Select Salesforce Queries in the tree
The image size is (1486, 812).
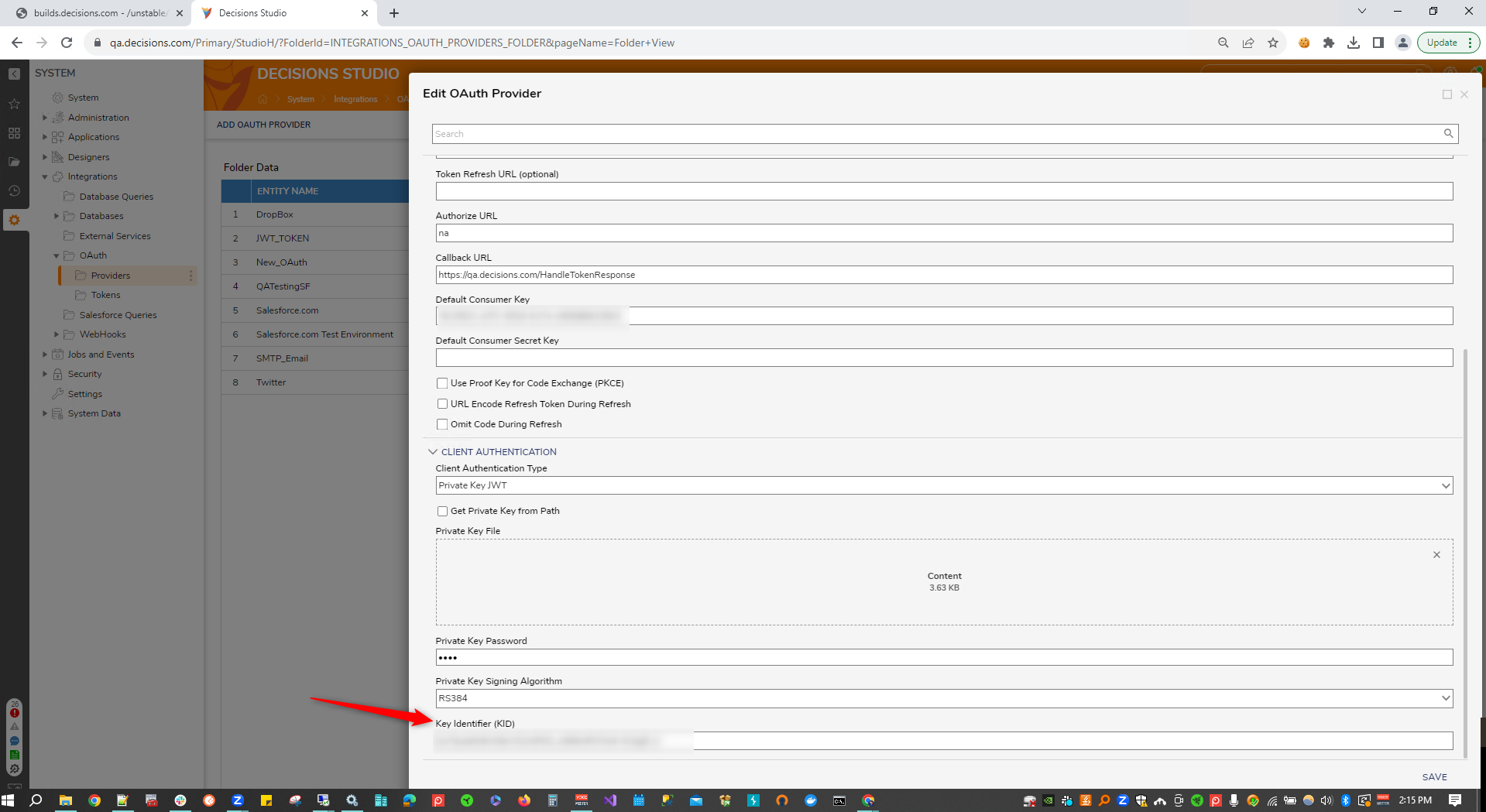pyautogui.click(x=118, y=315)
